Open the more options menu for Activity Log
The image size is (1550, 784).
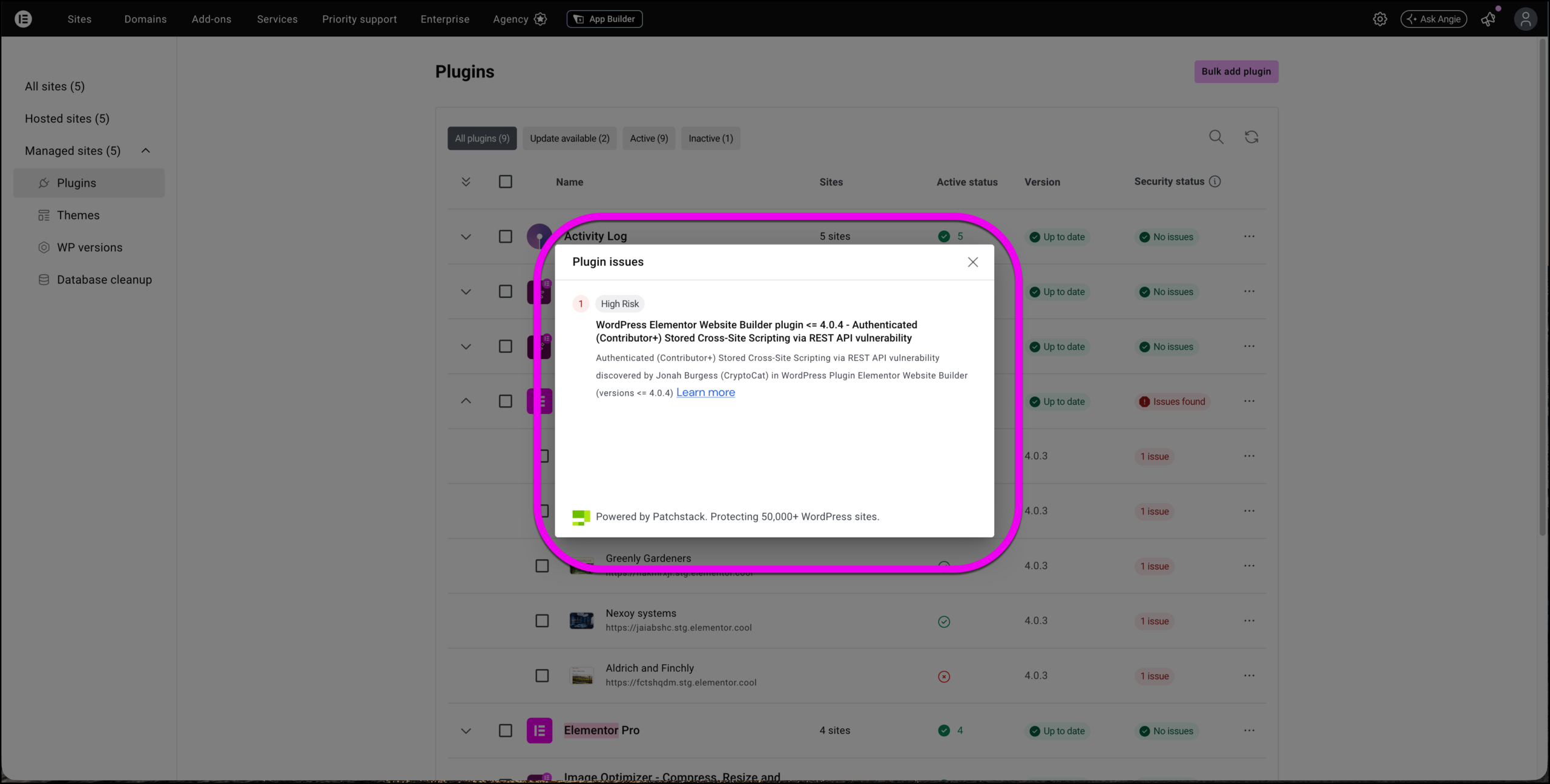[1249, 237]
